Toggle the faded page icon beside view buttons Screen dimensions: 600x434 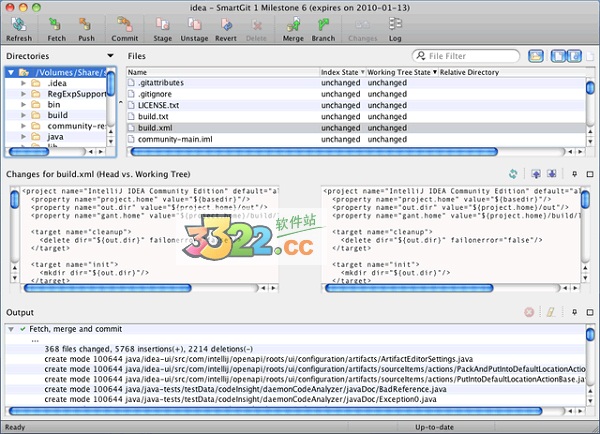tap(590, 56)
